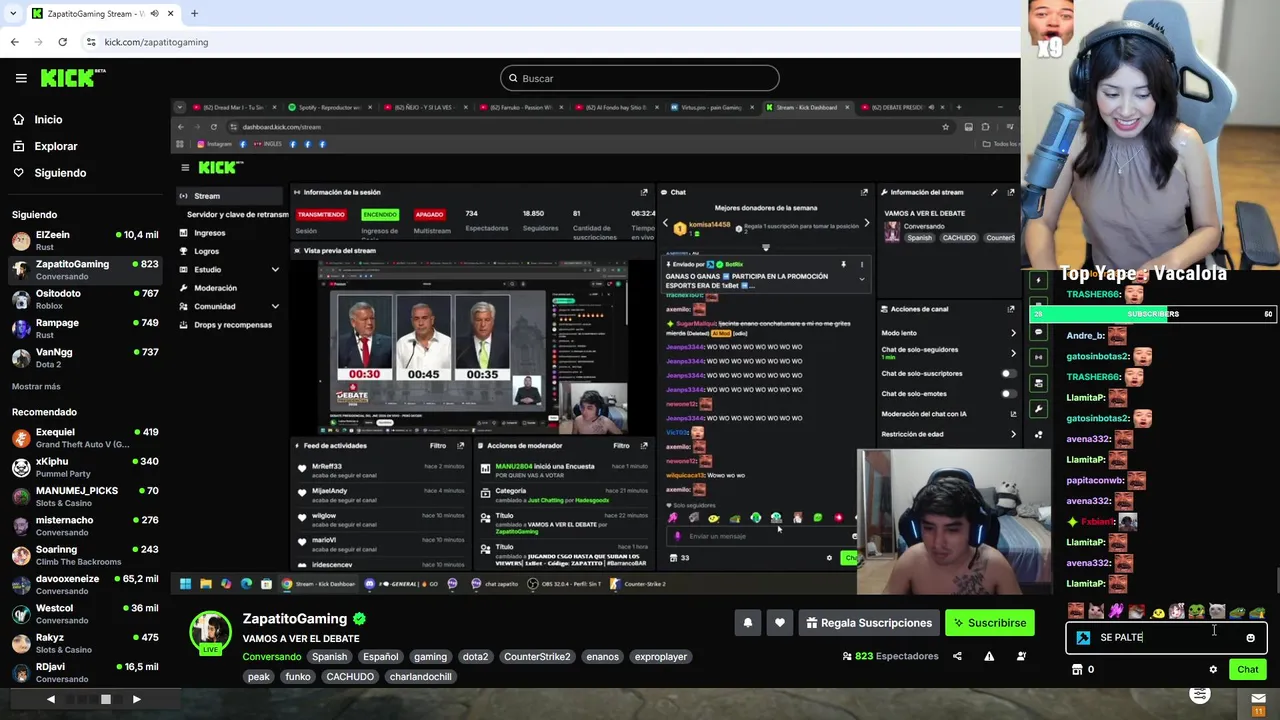Open Siguiendo in sidebar
Image resolution: width=1280 pixels, height=720 pixels.
(x=60, y=173)
